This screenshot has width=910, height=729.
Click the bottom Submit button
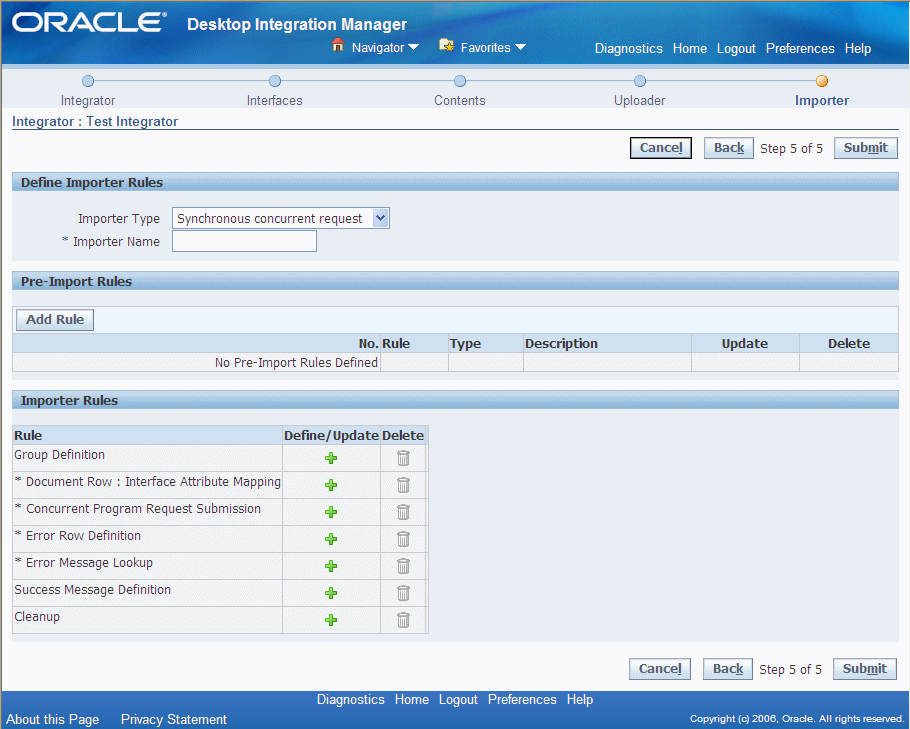pos(865,669)
